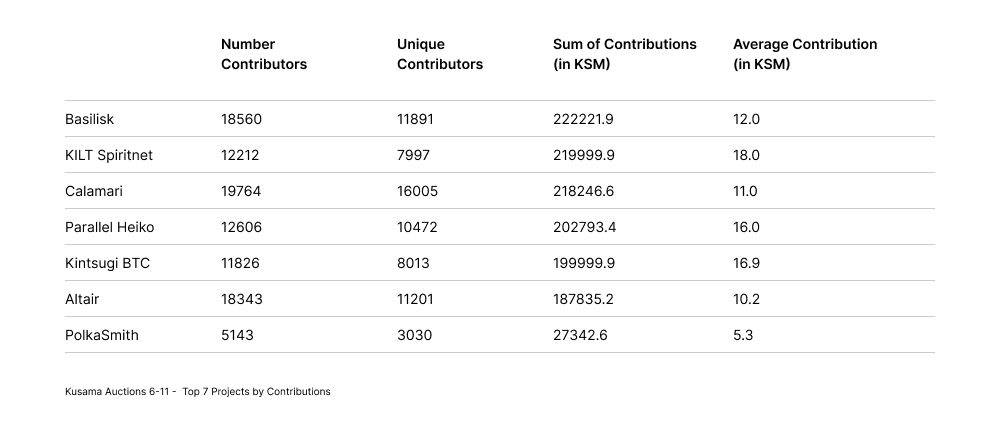Select Calamari's unique contributors value 16005
Screen dimensions: 1000x428
point(417,191)
